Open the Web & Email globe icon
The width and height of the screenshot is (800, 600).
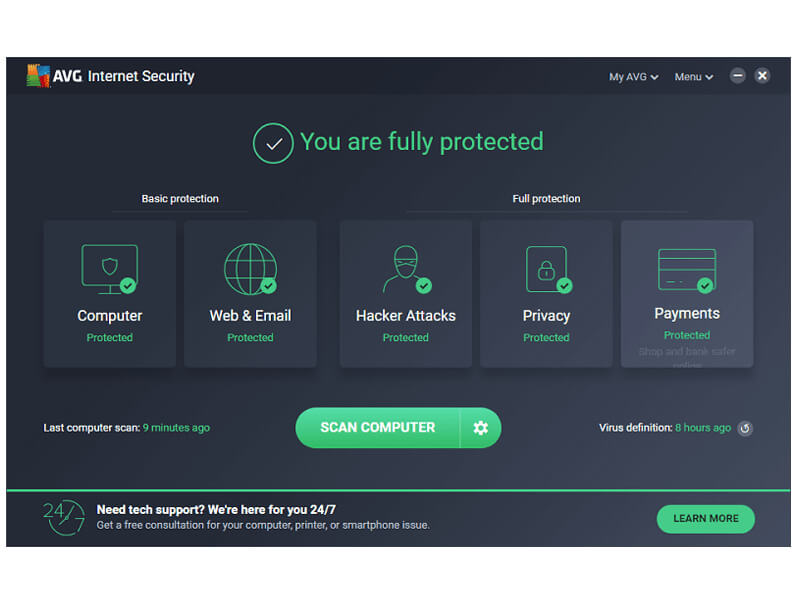251,269
